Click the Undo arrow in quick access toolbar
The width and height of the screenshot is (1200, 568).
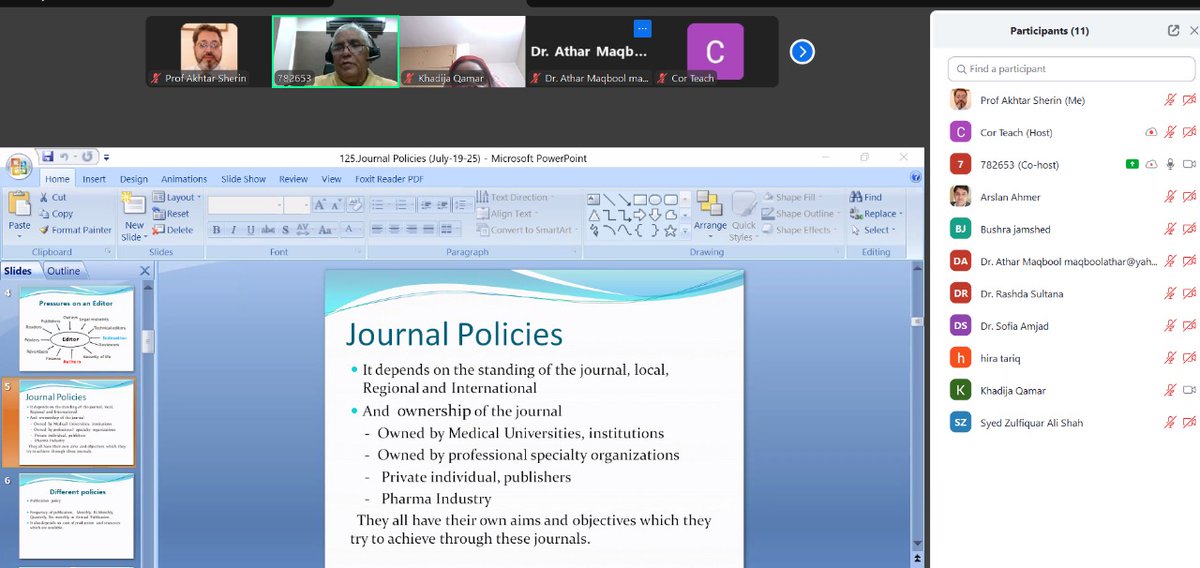(x=65, y=157)
